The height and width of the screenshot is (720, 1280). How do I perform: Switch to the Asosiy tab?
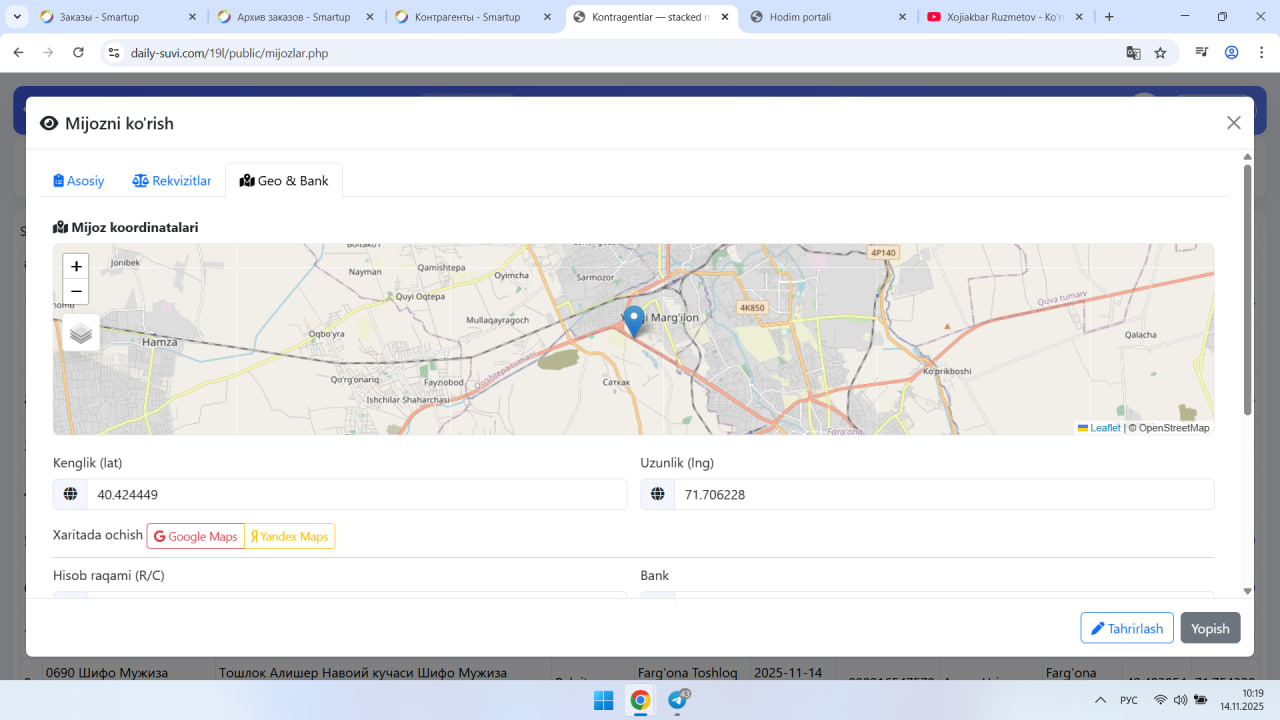point(79,181)
